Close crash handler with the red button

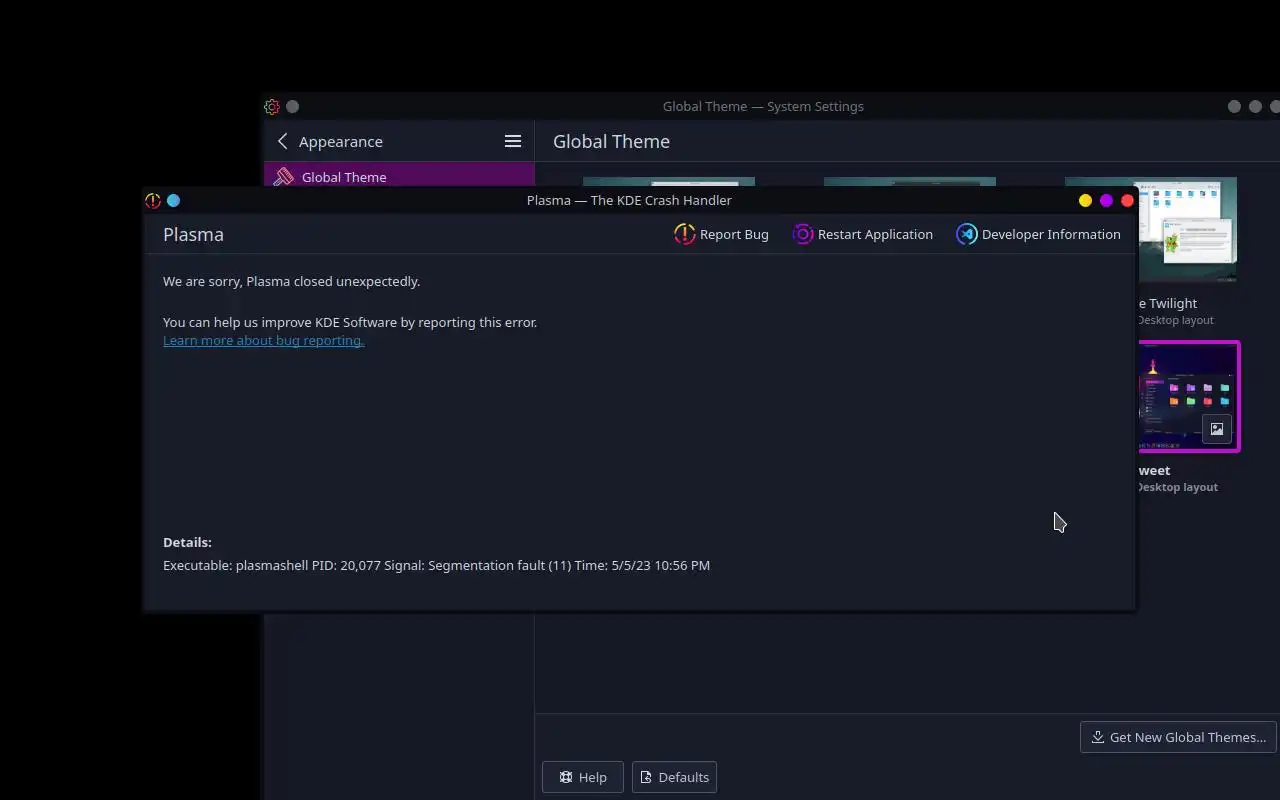coord(1127,200)
